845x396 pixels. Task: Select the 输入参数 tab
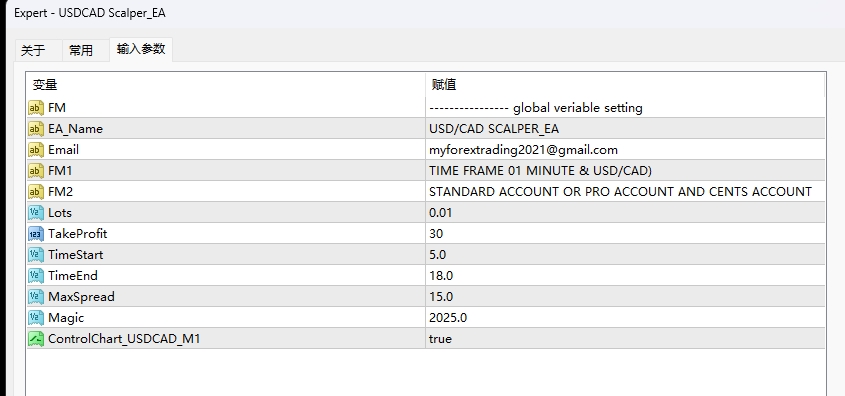pyautogui.click(x=141, y=49)
